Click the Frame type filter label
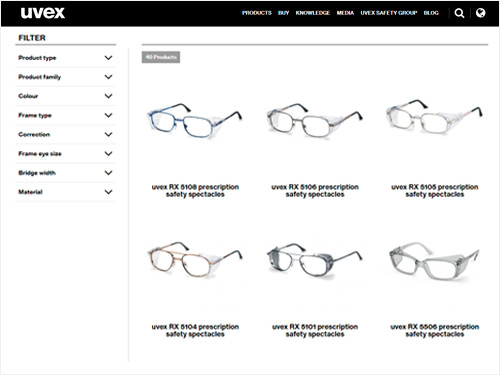500x375 pixels. (x=35, y=115)
